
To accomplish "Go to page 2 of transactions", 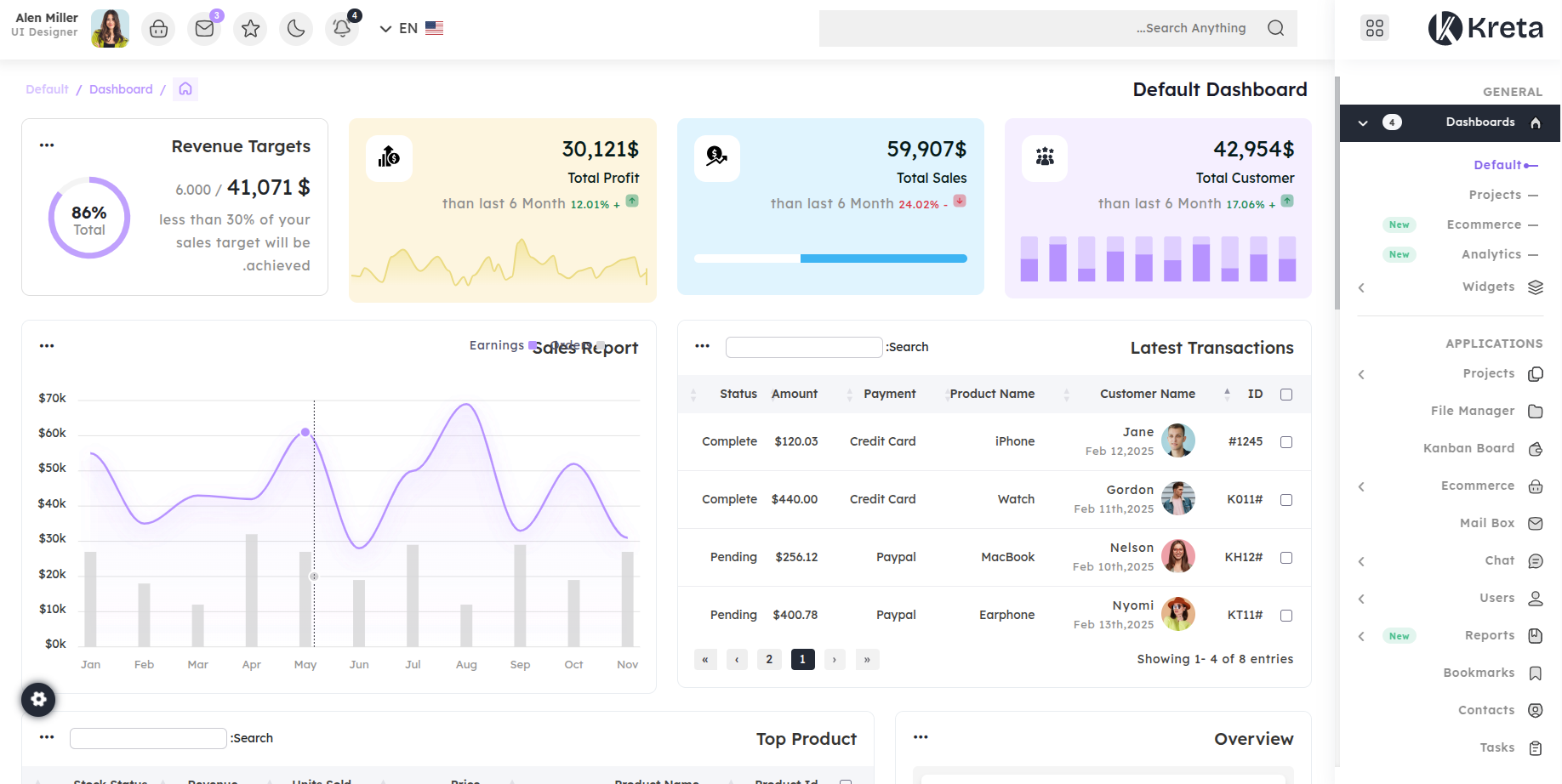I will click(x=769, y=659).
